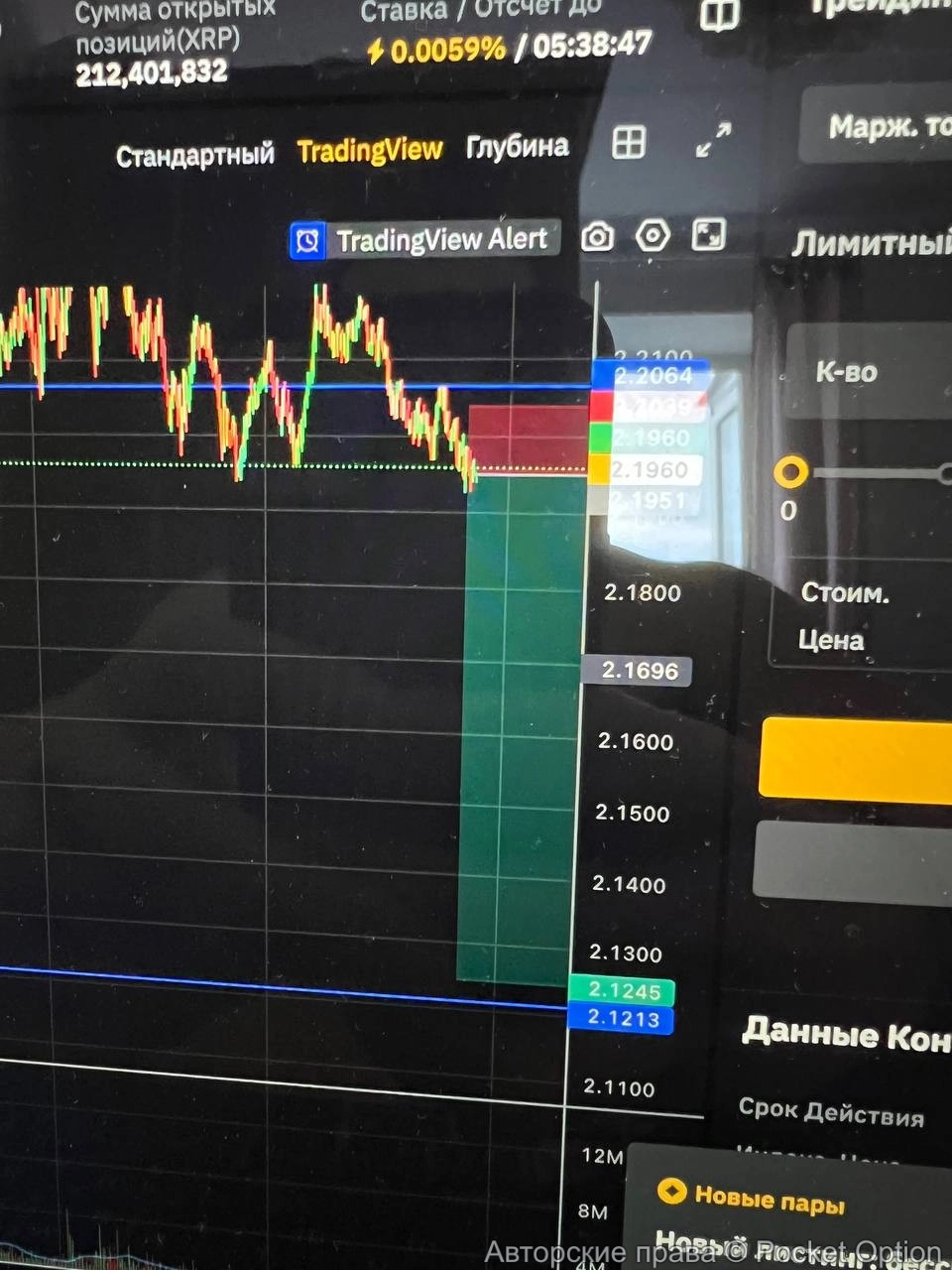
Task: Switch to the Стандартный chart view
Action: point(194,156)
